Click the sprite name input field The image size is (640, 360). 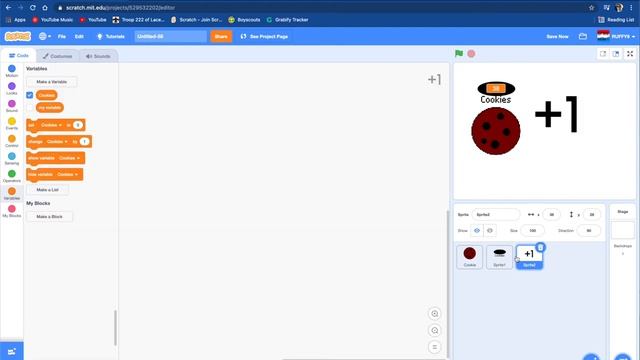tap(496, 214)
